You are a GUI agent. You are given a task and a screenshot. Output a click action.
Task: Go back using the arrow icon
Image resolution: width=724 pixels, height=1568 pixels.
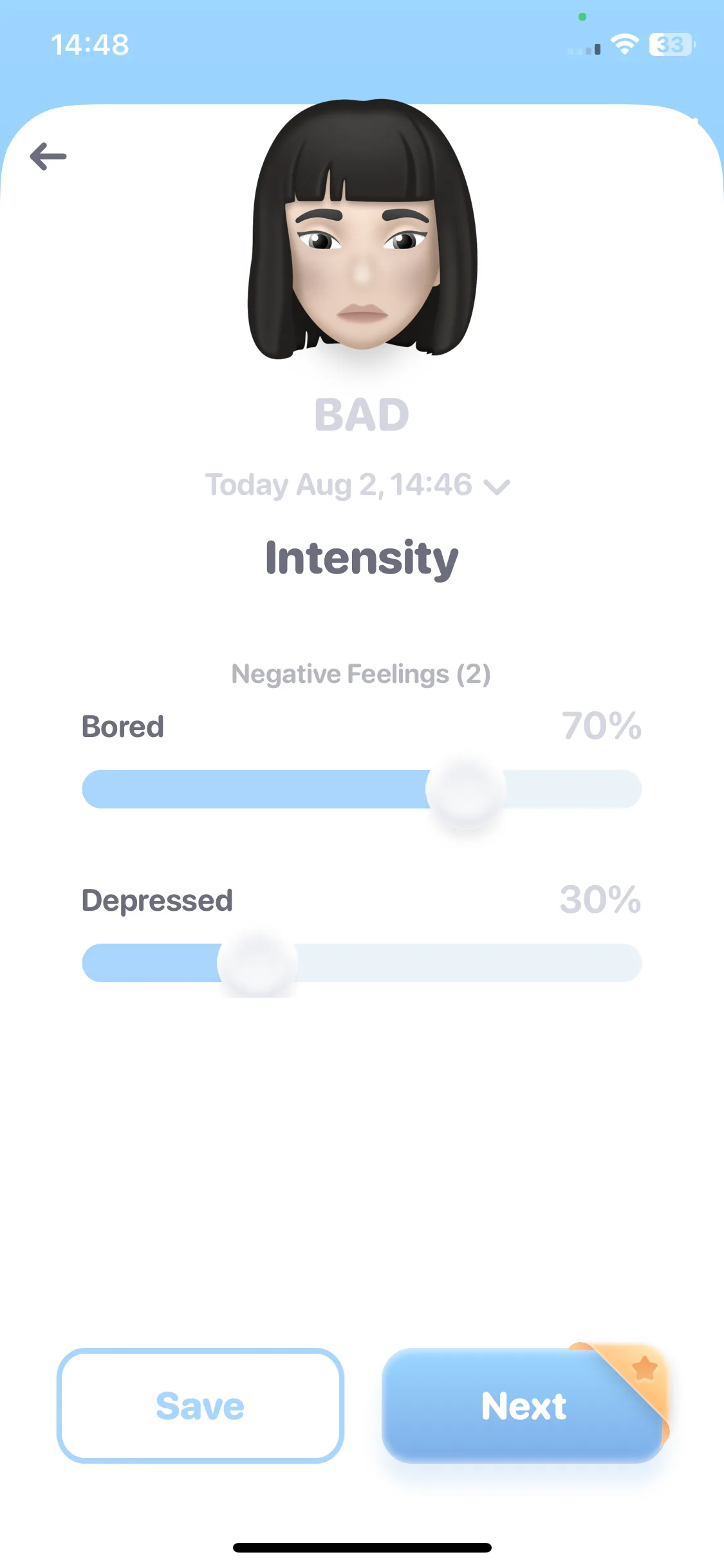pyautogui.click(x=48, y=156)
